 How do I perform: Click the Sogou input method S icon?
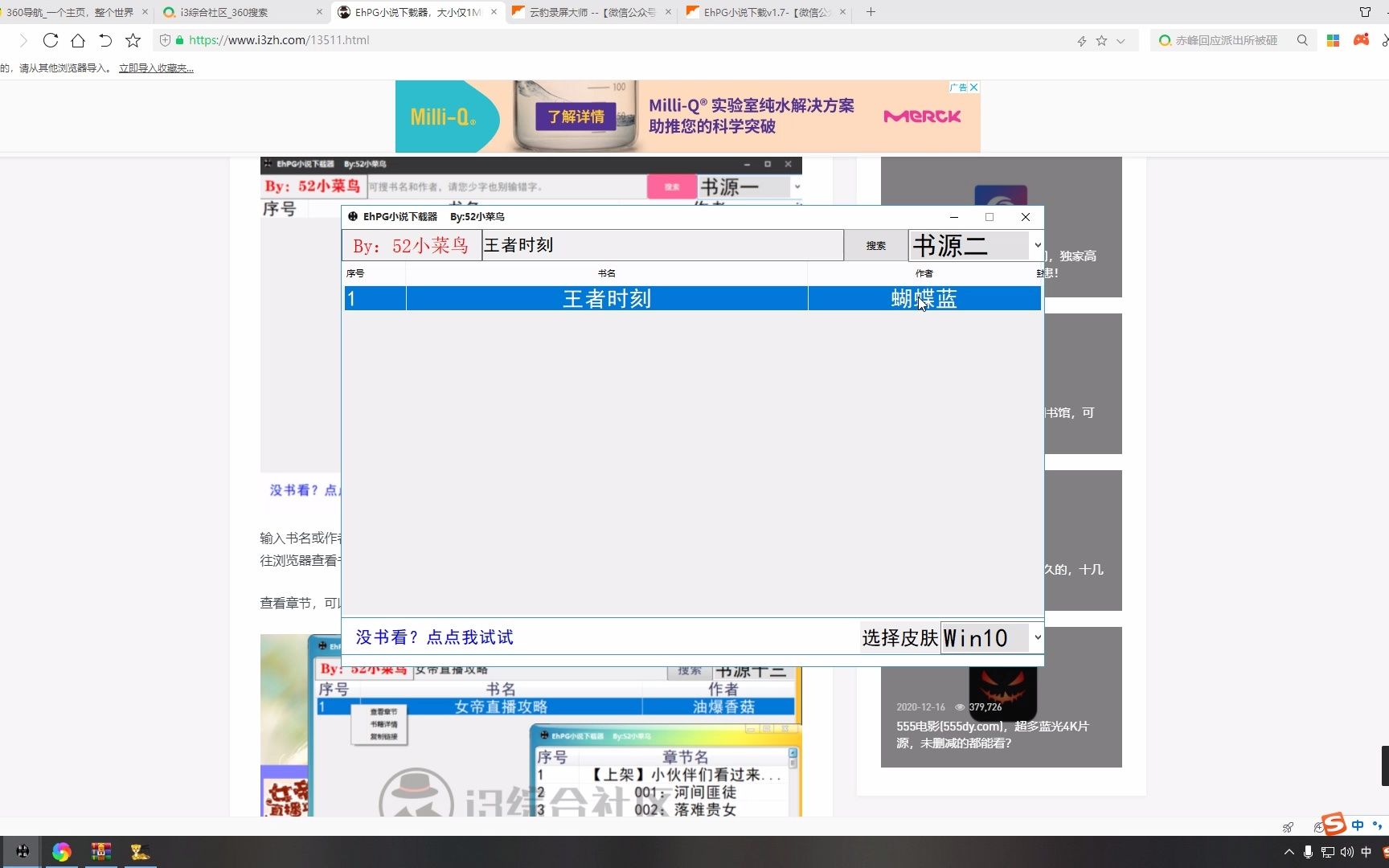[x=1334, y=825]
